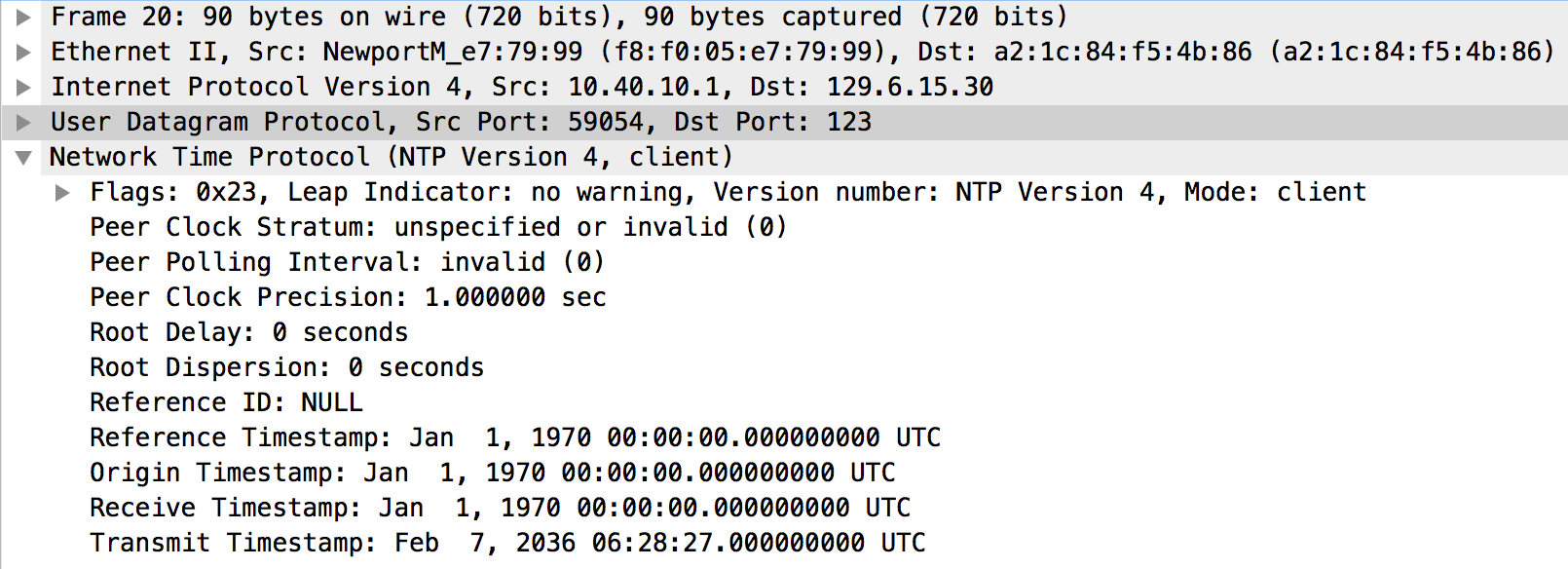Collapse the Network Time Protocol section

tap(23, 157)
